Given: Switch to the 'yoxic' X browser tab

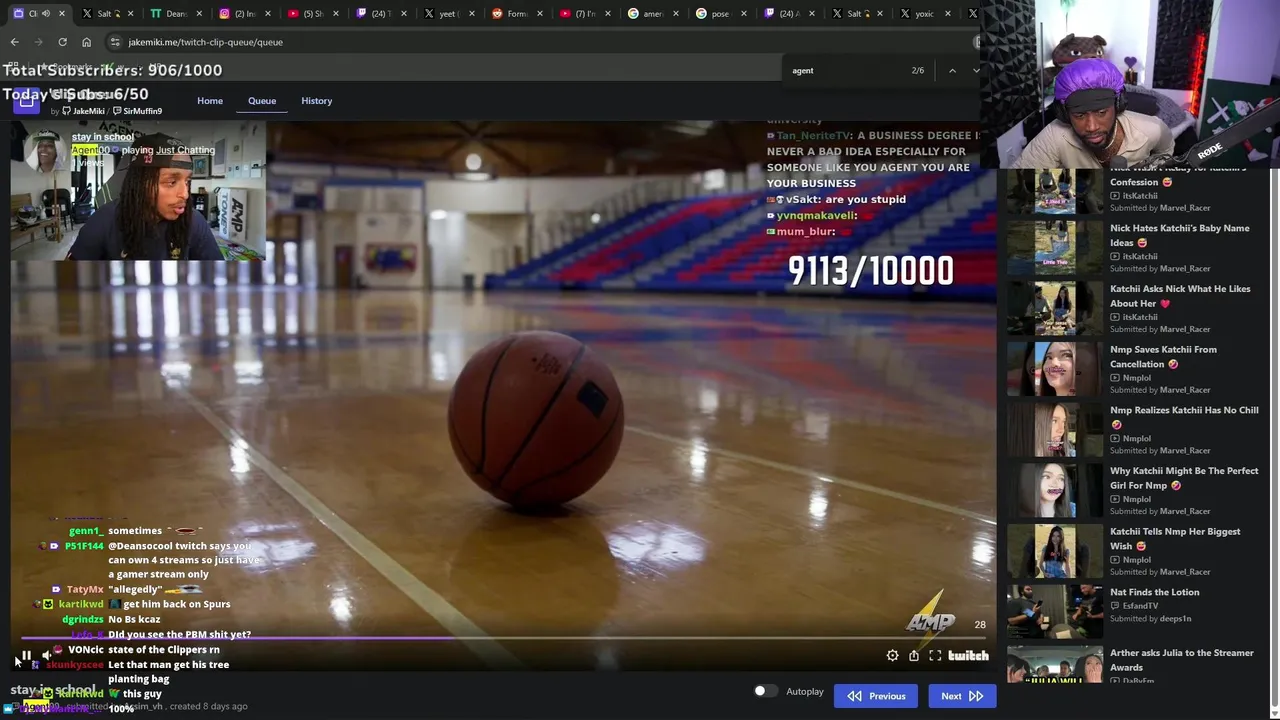Looking at the screenshot, I should pos(924,14).
